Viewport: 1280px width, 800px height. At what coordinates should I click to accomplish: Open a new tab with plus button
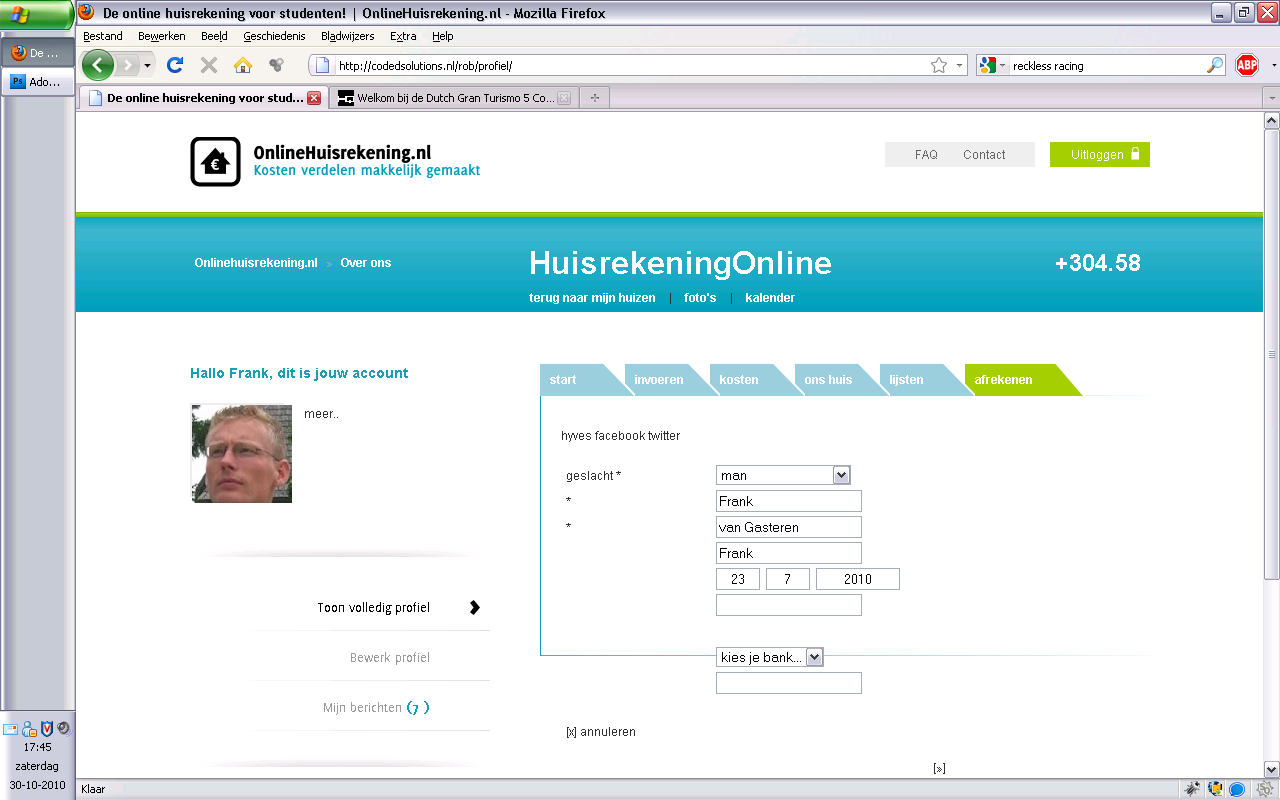595,98
